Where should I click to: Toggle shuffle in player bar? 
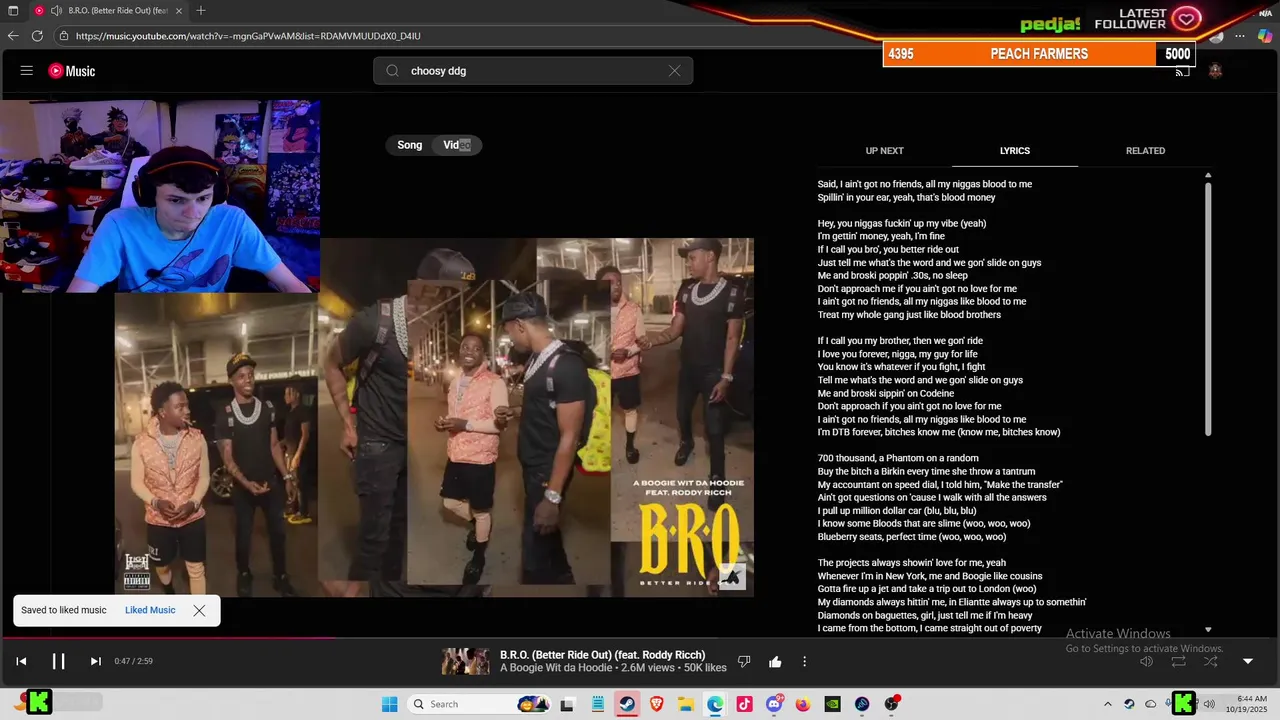(1211, 661)
